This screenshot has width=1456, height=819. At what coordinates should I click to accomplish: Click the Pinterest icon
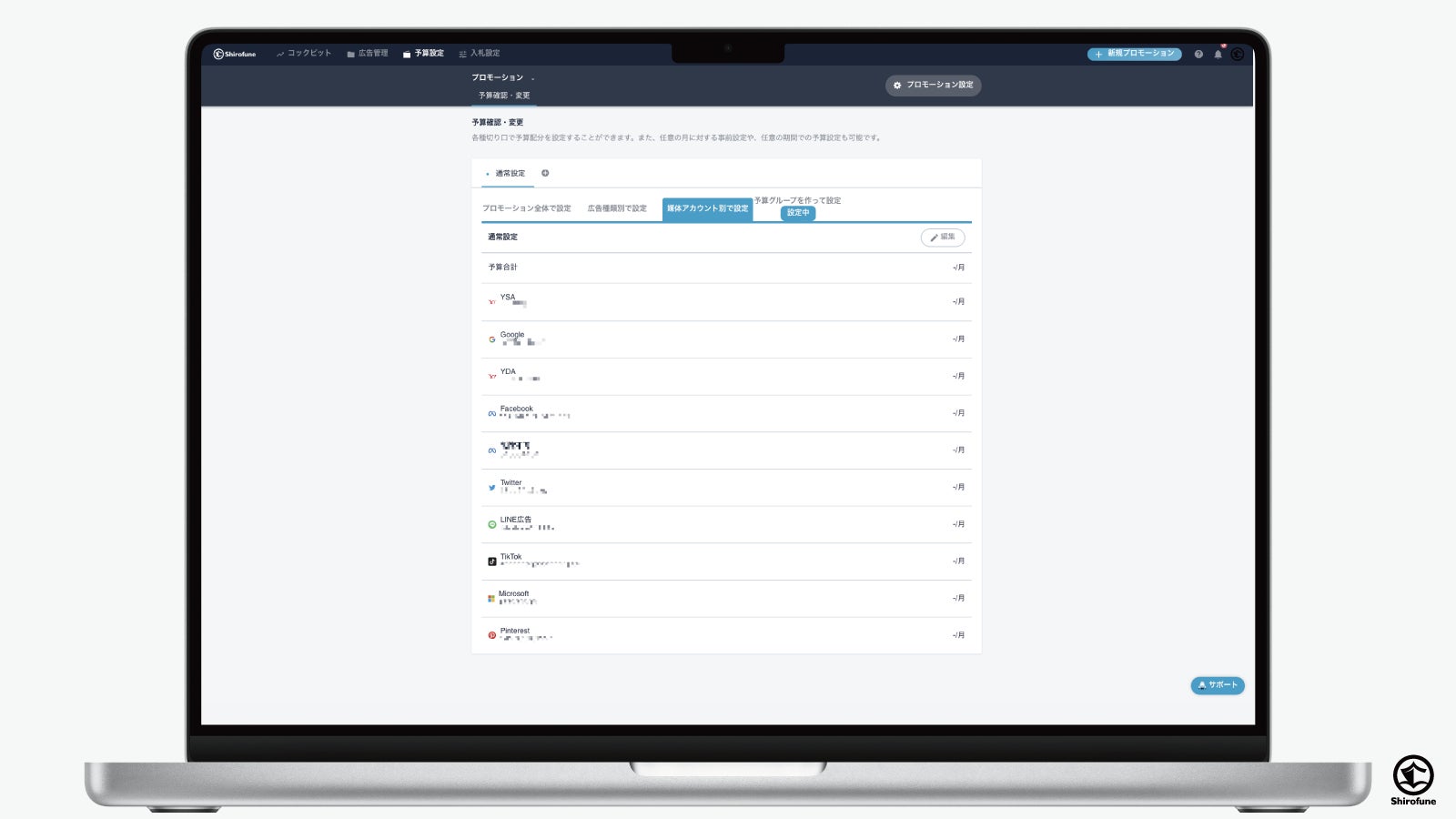click(492, 635)
